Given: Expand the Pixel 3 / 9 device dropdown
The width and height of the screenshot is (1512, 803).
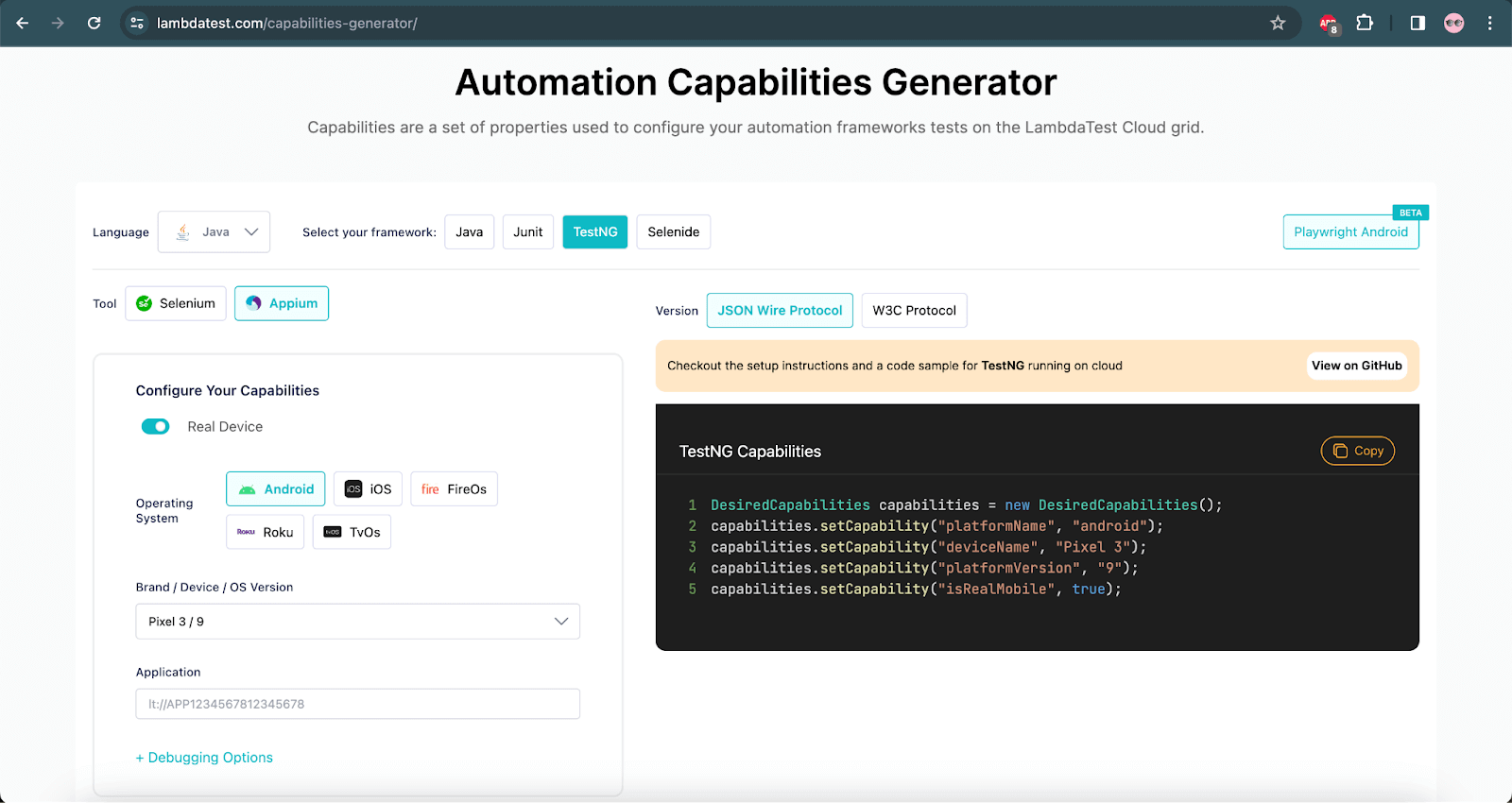Looking at the screenshot, I should (x=357, y=622).
